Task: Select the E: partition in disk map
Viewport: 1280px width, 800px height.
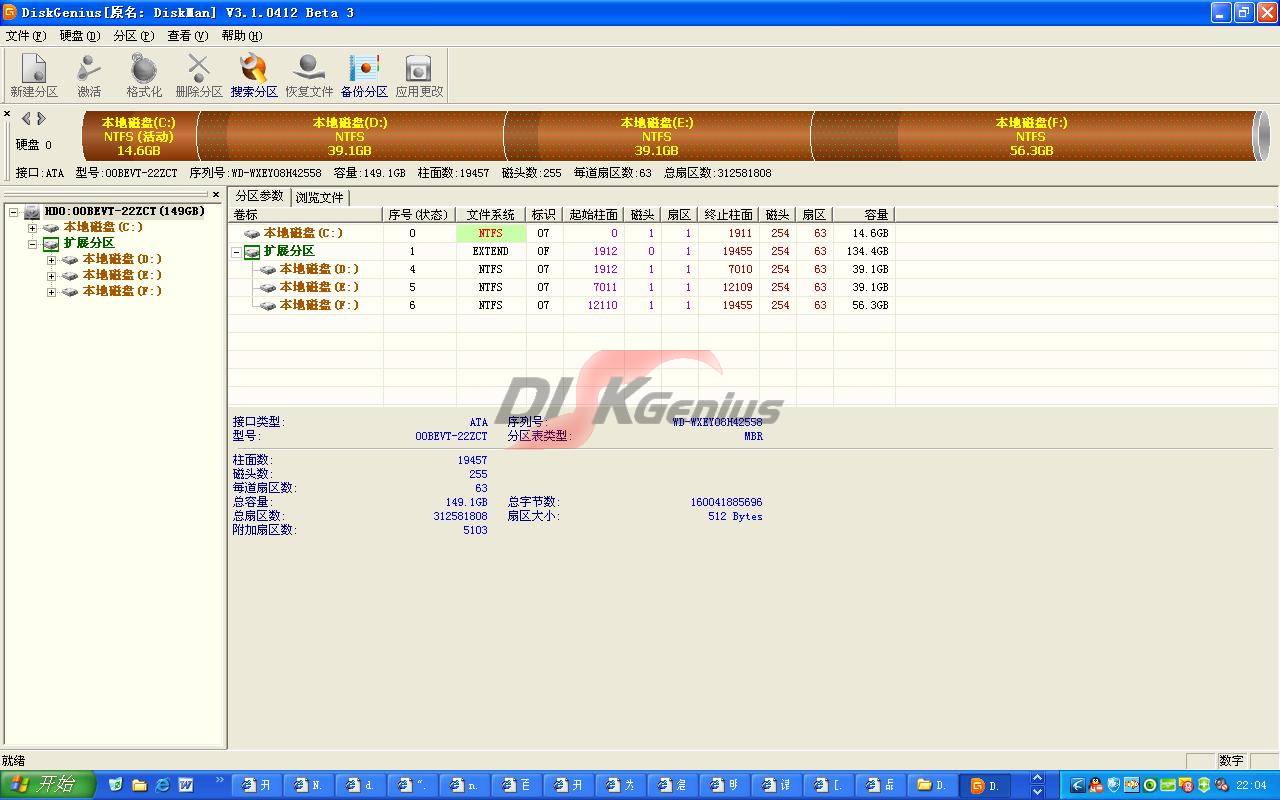Action: point(657,136)
